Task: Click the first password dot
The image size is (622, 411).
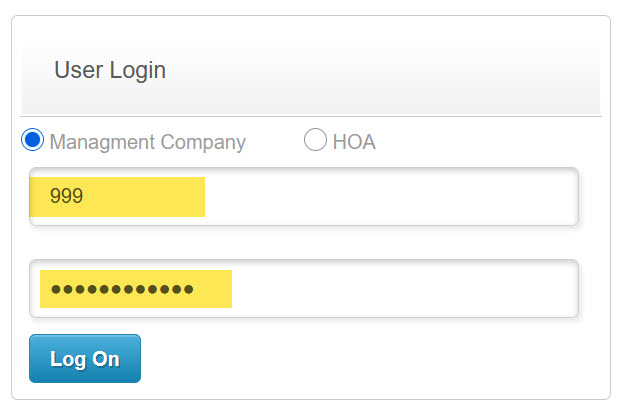Action: pyautogui.click(x=56, y=290)
